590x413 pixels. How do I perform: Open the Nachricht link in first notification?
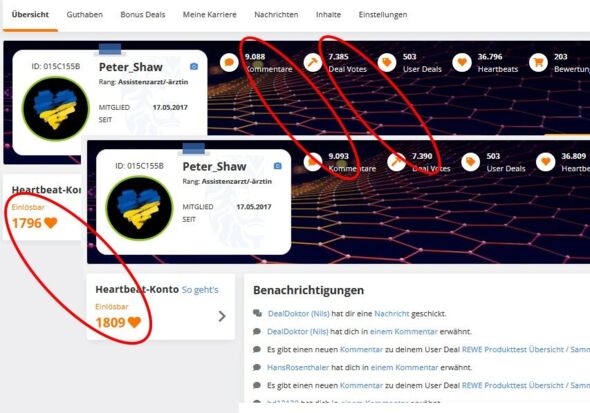coord(391,314)
